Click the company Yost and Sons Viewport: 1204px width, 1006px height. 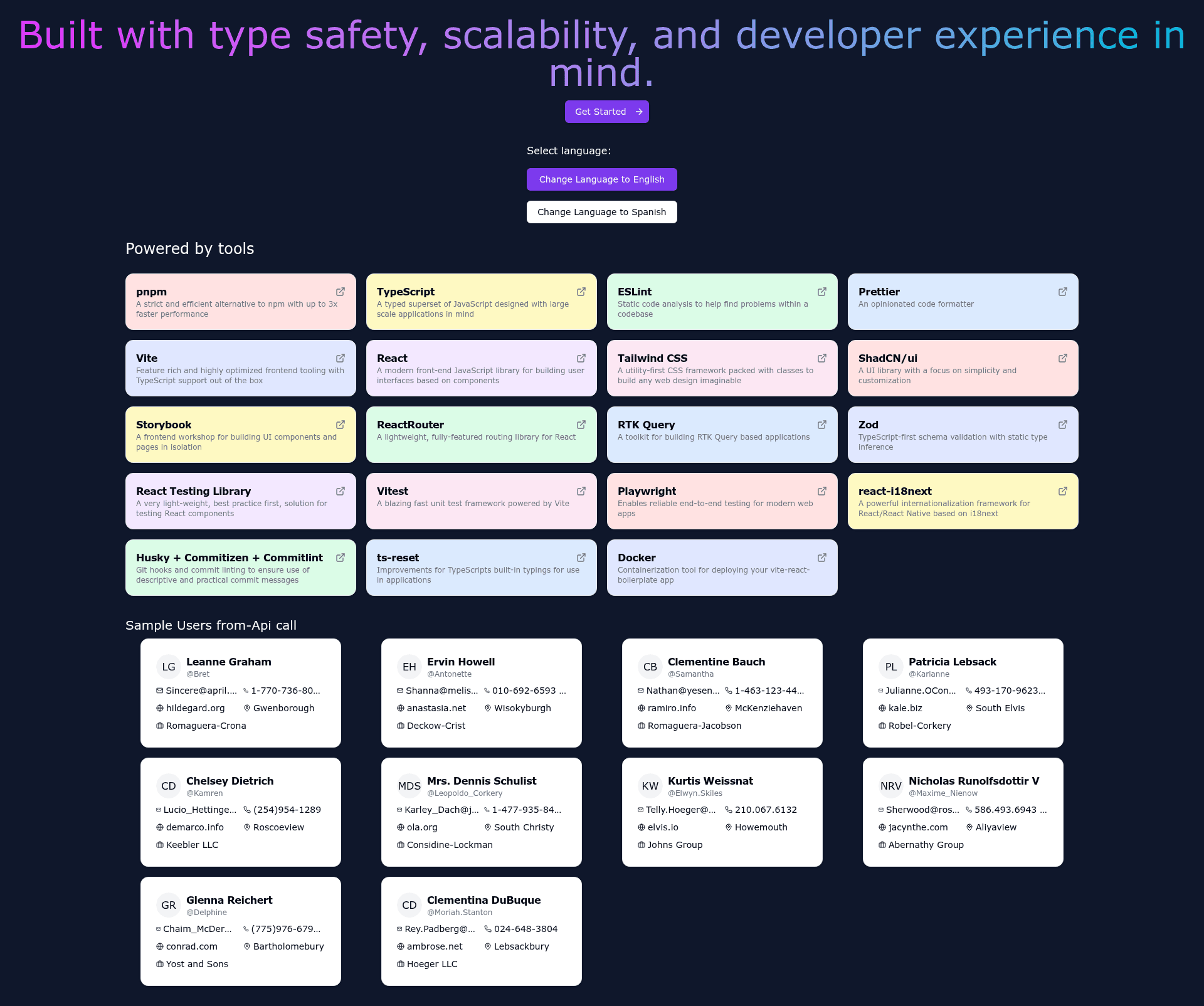pos(197,964)
